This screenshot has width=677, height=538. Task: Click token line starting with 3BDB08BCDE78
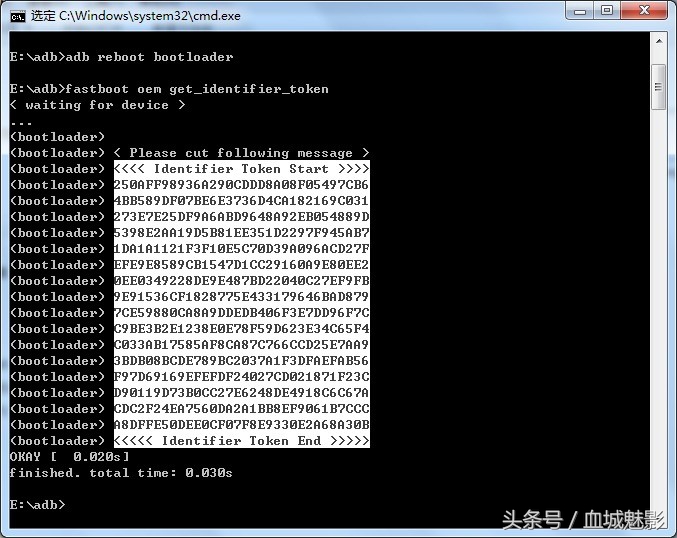242,361
